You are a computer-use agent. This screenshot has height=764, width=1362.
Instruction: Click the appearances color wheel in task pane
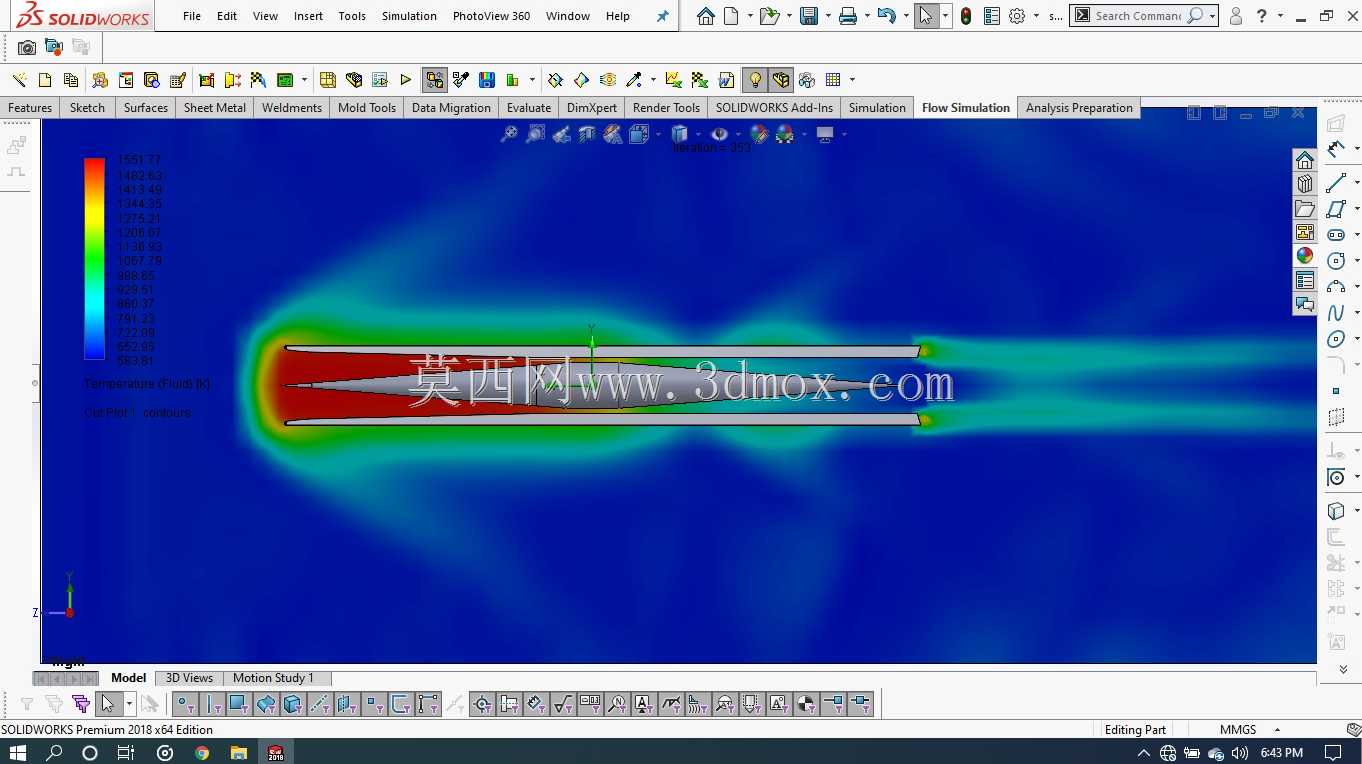tap(1305, 256)
